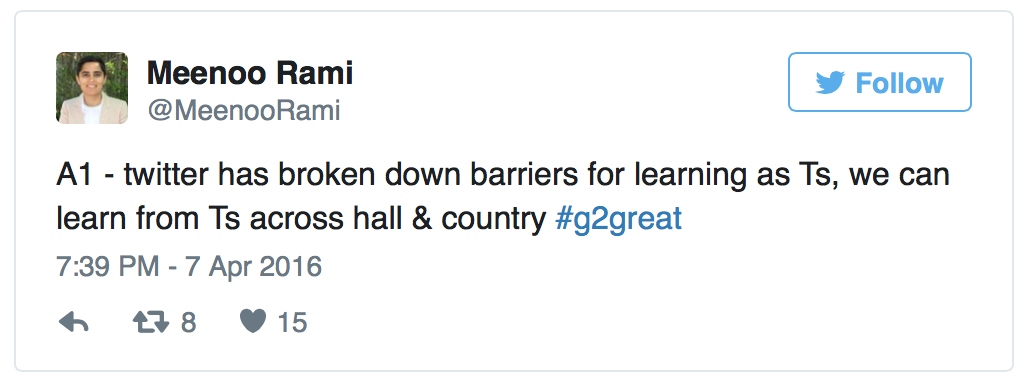Screen dimensions: 1030x390
Task: Retweet this tweet using the retweet icon
Action: 150,322
